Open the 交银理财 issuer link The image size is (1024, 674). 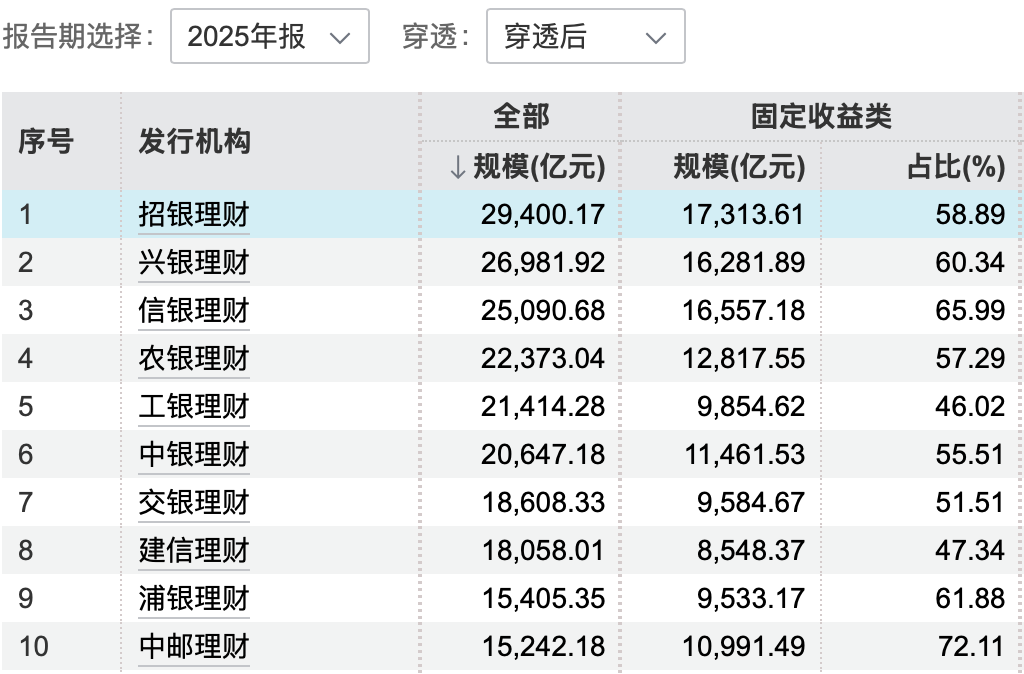click(194, 502)
